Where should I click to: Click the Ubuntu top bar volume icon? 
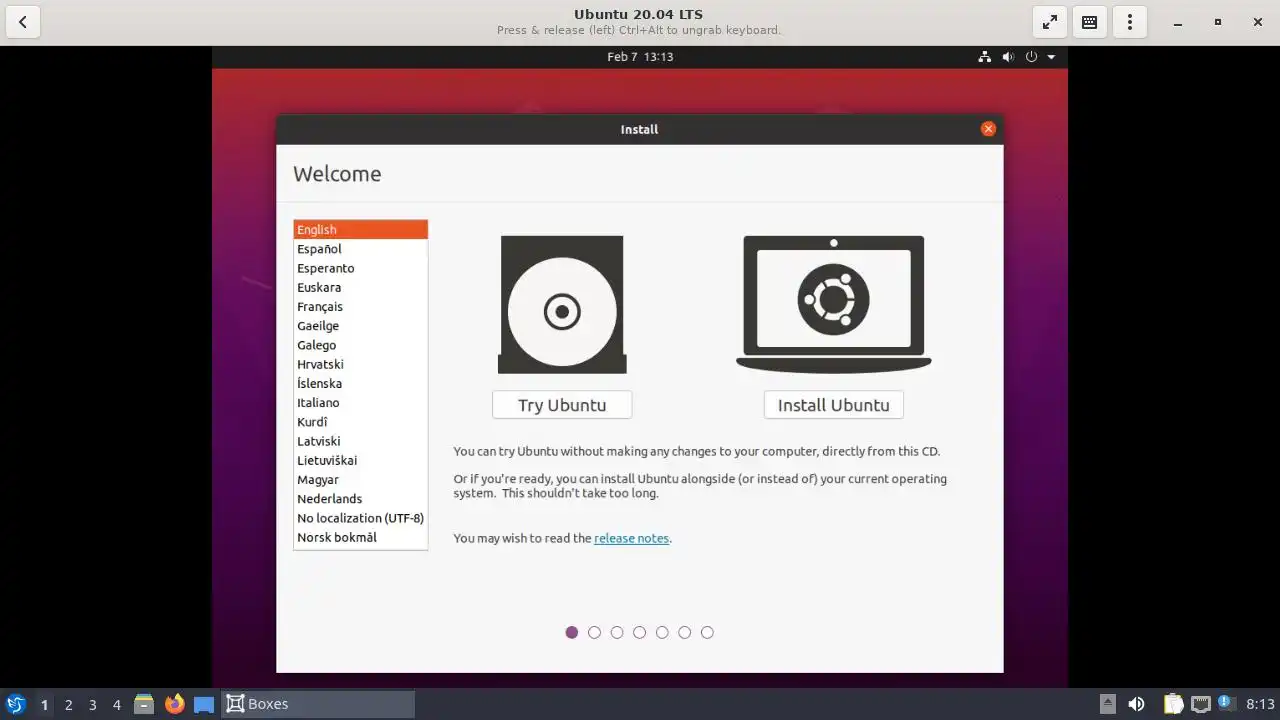pos(1008,57)
